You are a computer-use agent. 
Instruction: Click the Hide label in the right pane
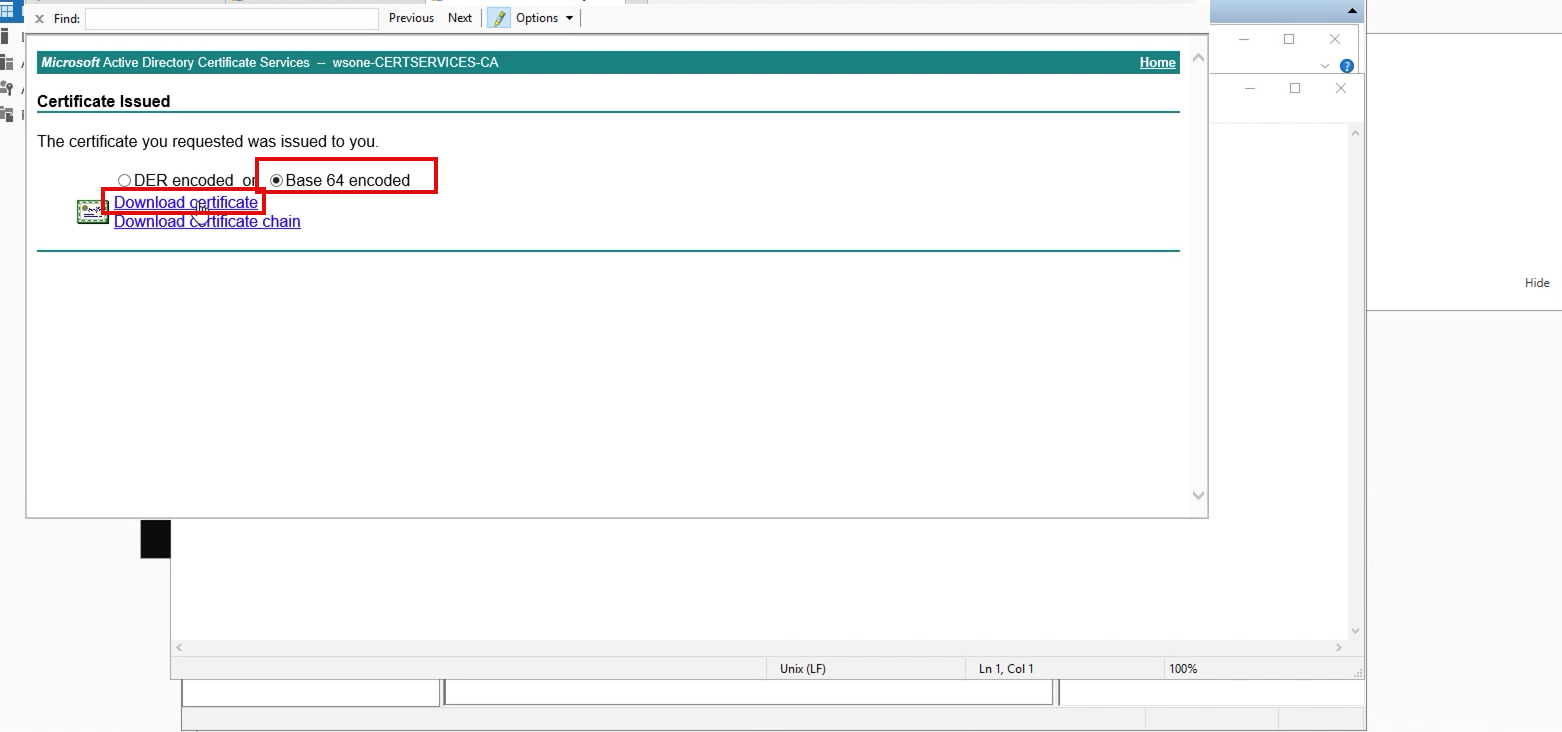(x=1536, y=283)
